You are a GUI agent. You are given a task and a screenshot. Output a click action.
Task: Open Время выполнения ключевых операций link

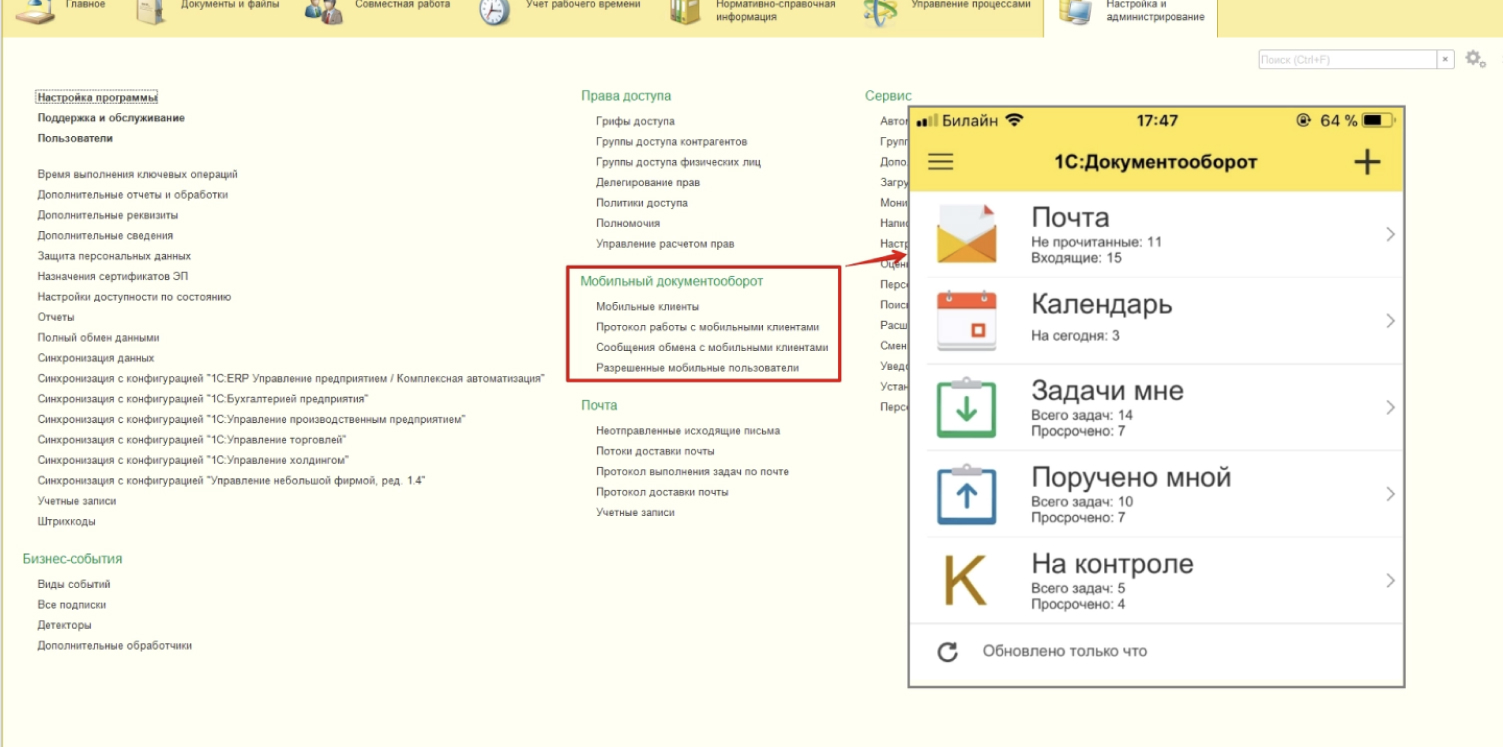point(138,174)
